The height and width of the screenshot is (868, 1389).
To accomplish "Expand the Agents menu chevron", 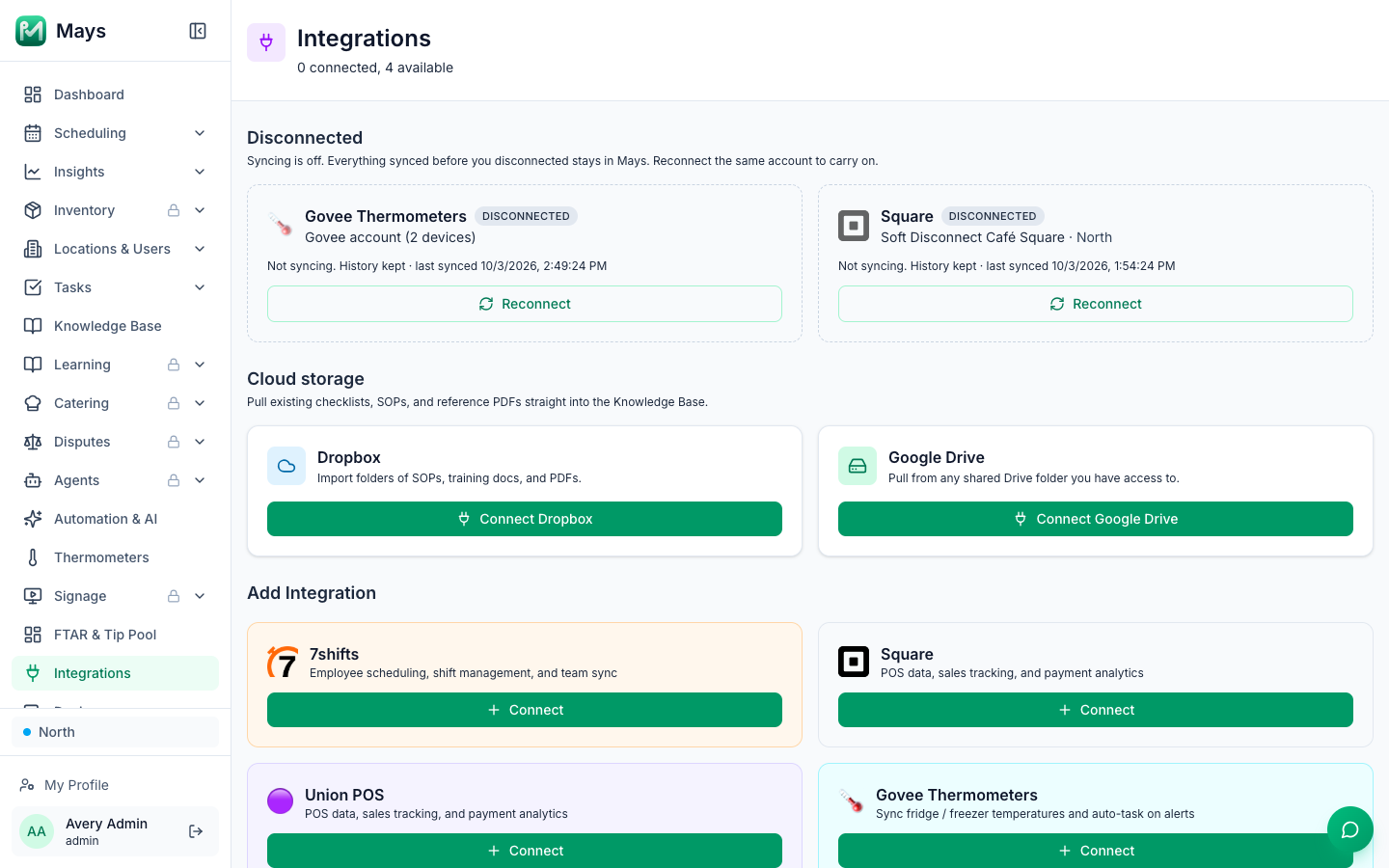I will click(200, 480).
